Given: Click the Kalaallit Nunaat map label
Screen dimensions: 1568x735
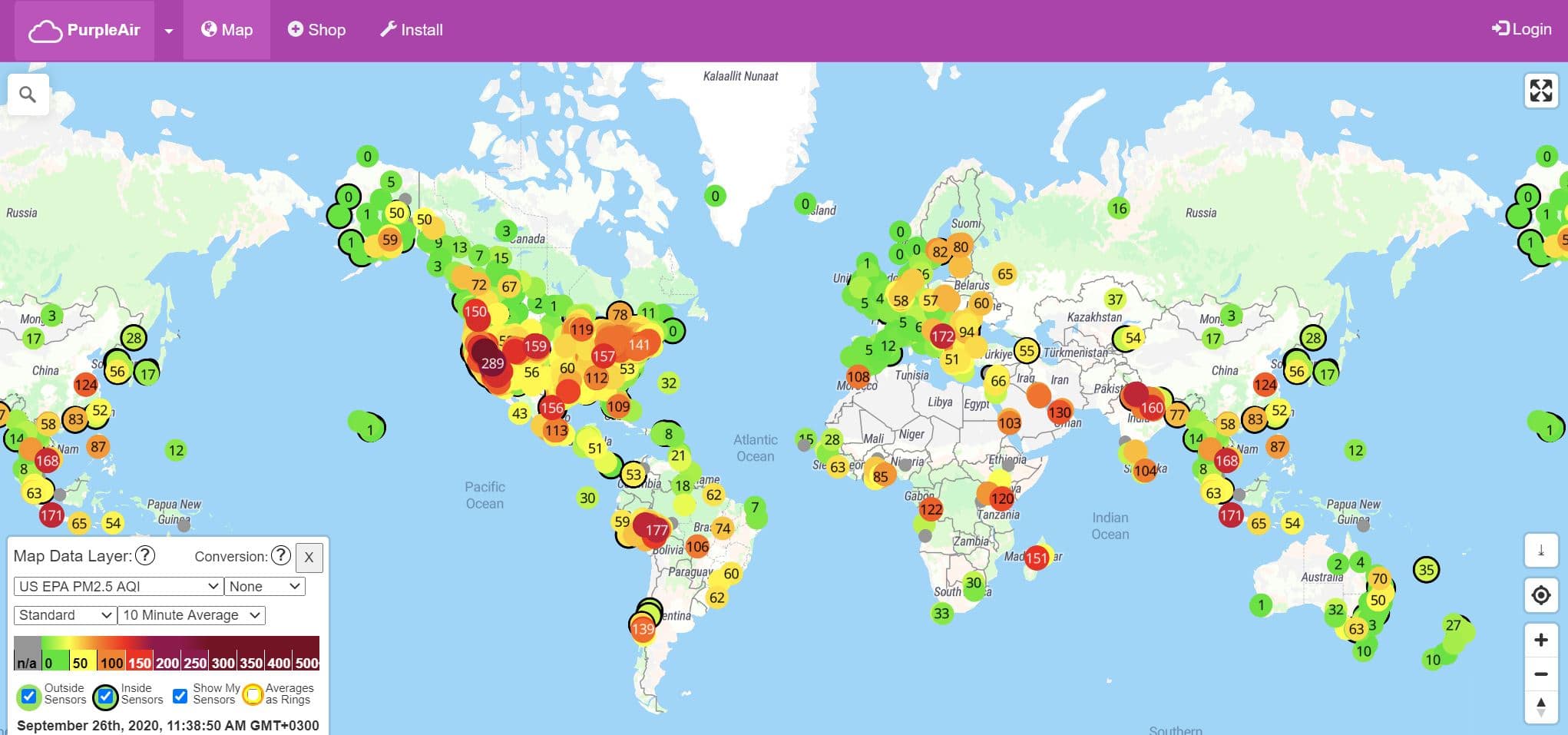Looking at the screenshot, I should [740, 76].
